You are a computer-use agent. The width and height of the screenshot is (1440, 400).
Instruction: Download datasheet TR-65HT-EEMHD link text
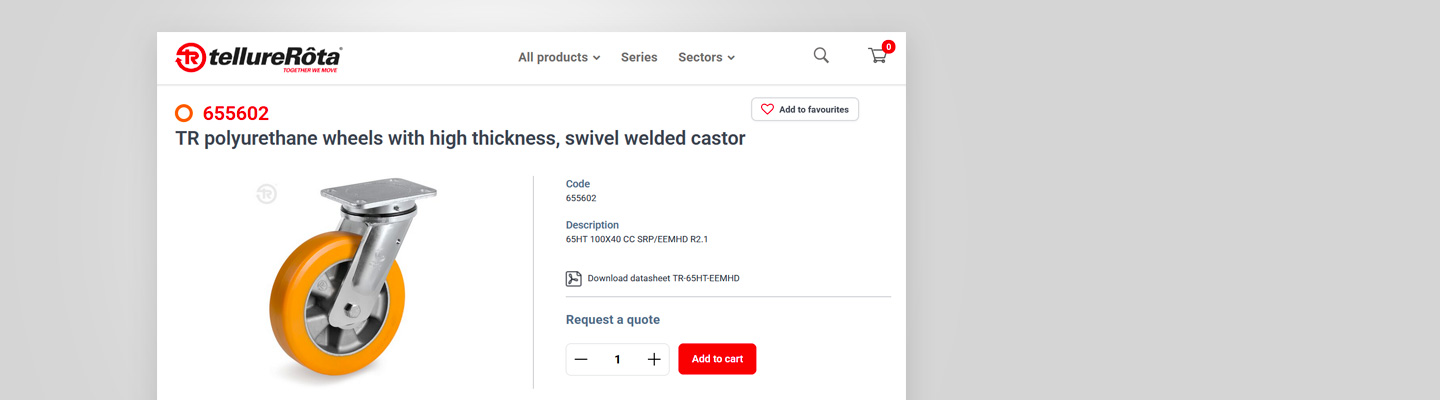coord(663,278)
